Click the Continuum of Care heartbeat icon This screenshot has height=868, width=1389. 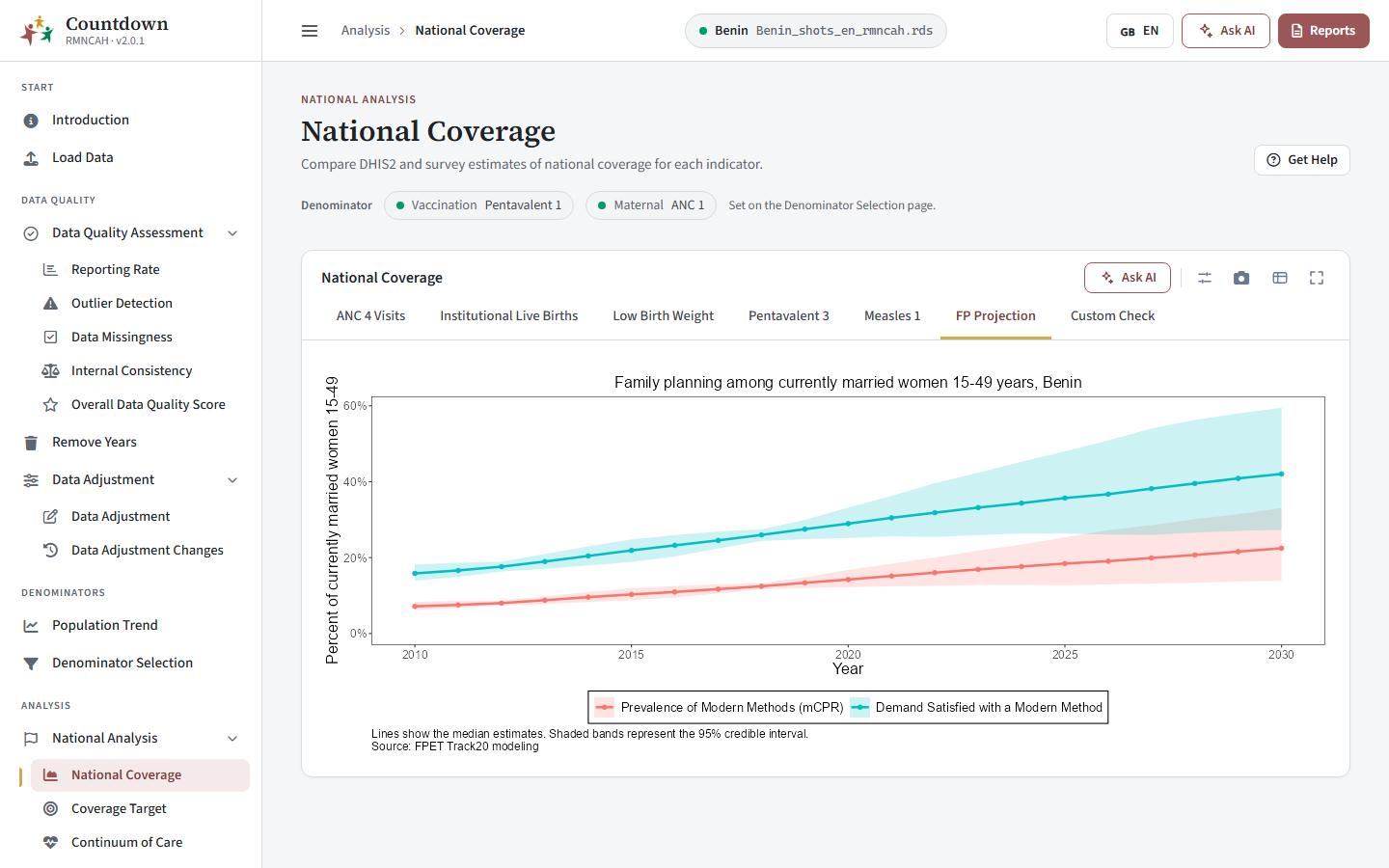coord(50,843)
